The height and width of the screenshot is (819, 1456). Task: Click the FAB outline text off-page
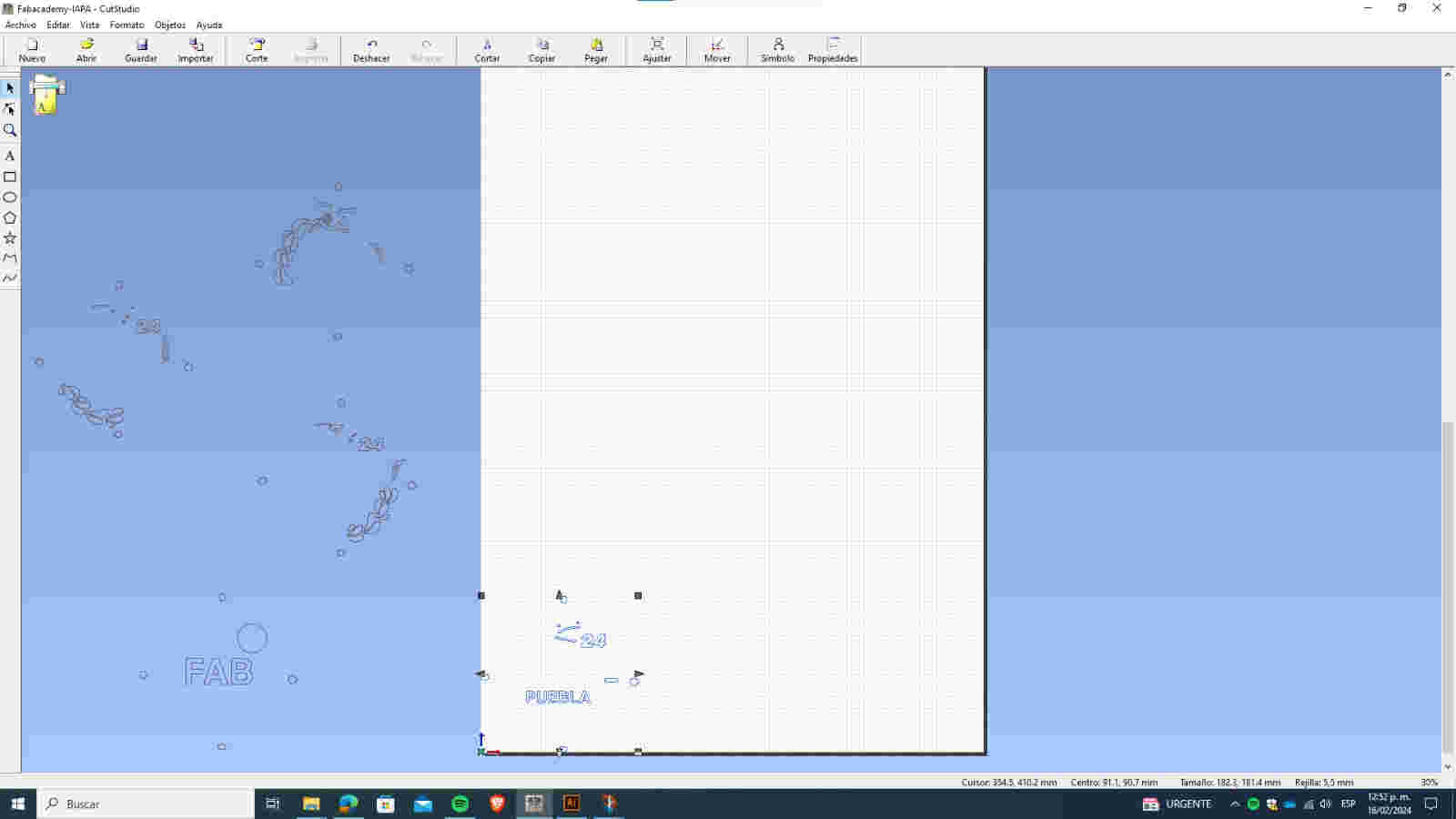click(218, 672)
